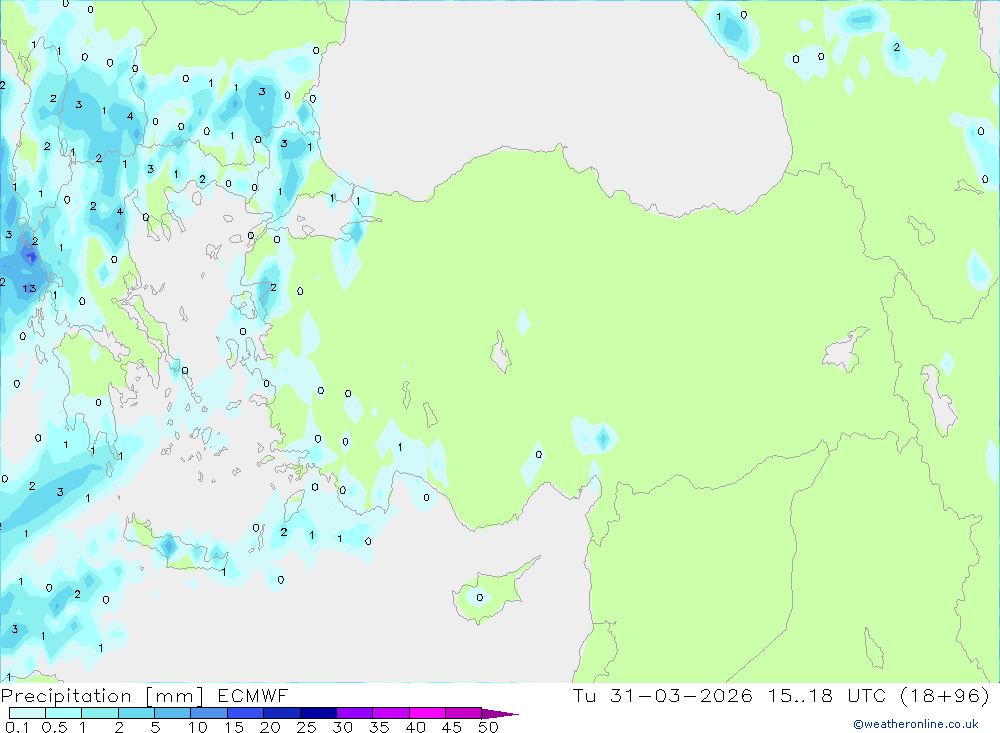Select the 5–10 mm legend color box
The image size is (1000, 733).
pyautogui.click(x=172, y=713)
